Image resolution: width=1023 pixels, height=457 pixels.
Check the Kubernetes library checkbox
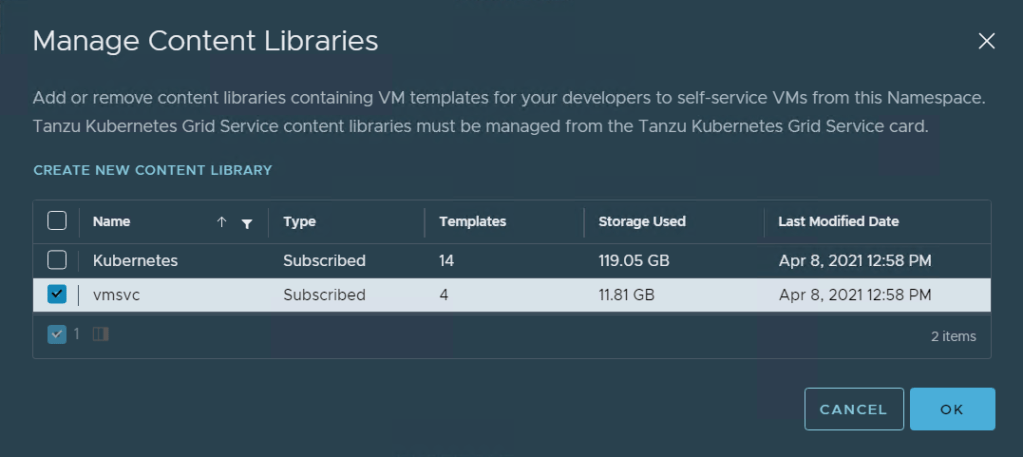pos(57,260)
